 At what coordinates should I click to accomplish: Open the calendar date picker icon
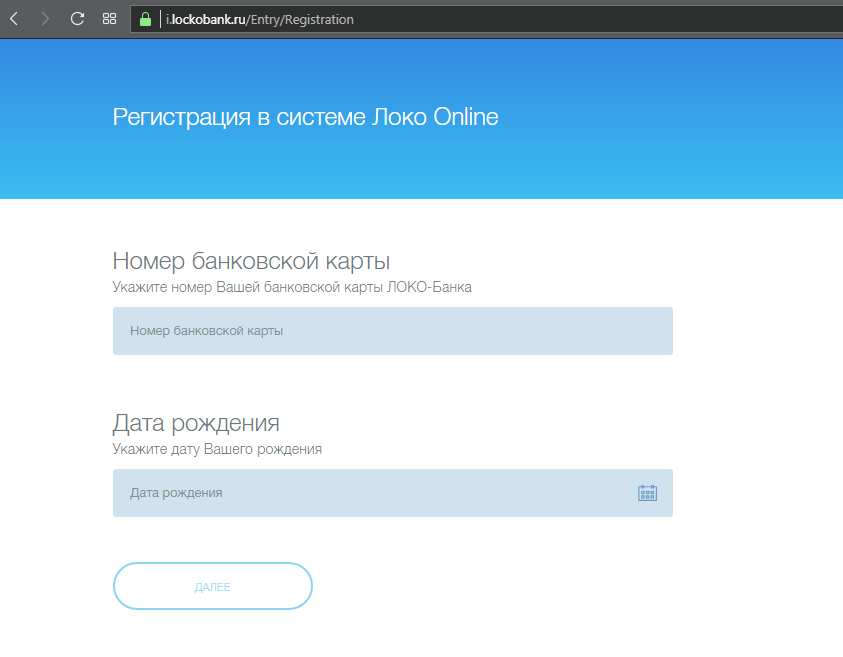(647, 493)
